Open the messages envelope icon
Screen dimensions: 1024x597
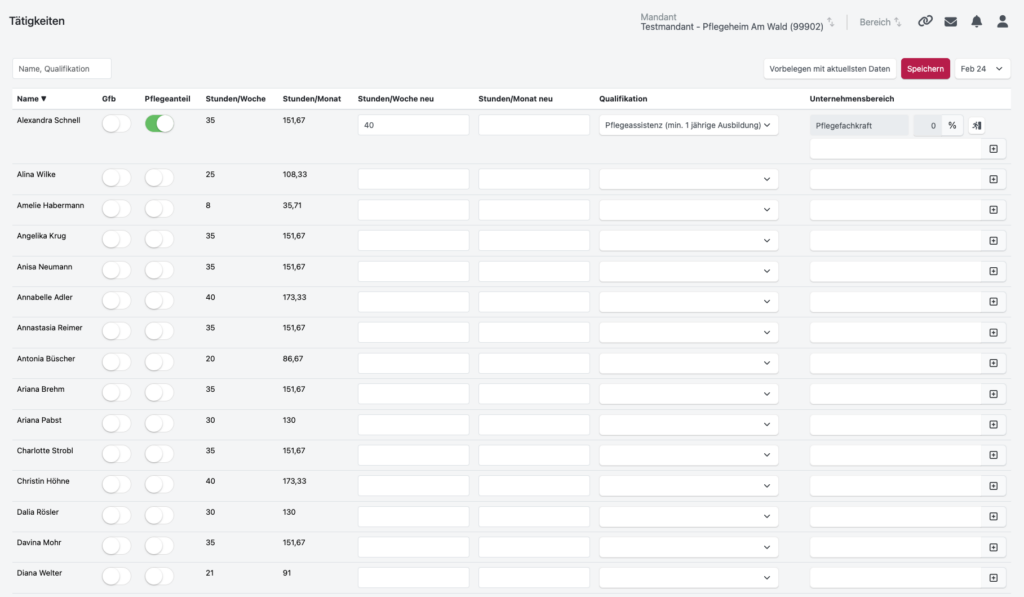pyautogui.click(x=951, y=22)
